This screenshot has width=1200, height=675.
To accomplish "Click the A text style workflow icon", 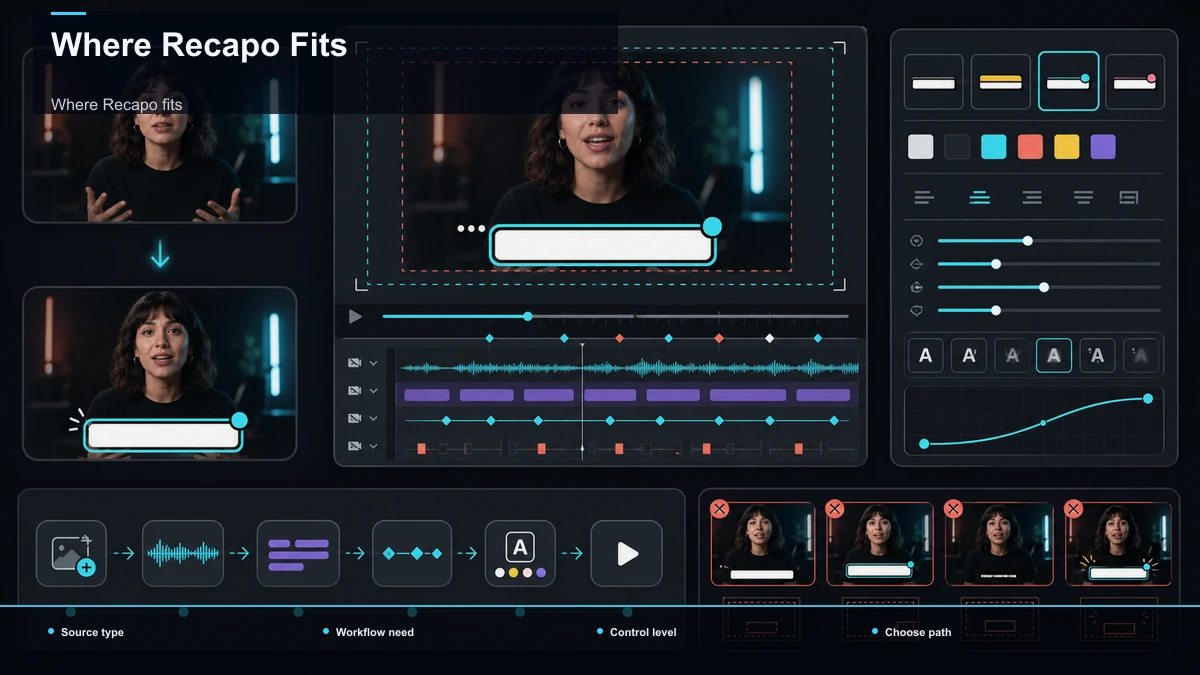I will click(520, 553).
